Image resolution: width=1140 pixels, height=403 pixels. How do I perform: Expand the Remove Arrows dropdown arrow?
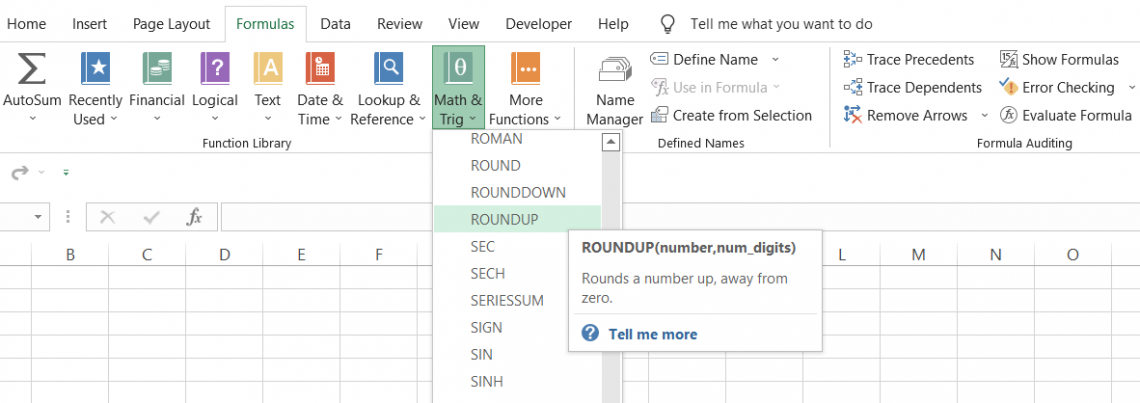click(x=984, y=116)
